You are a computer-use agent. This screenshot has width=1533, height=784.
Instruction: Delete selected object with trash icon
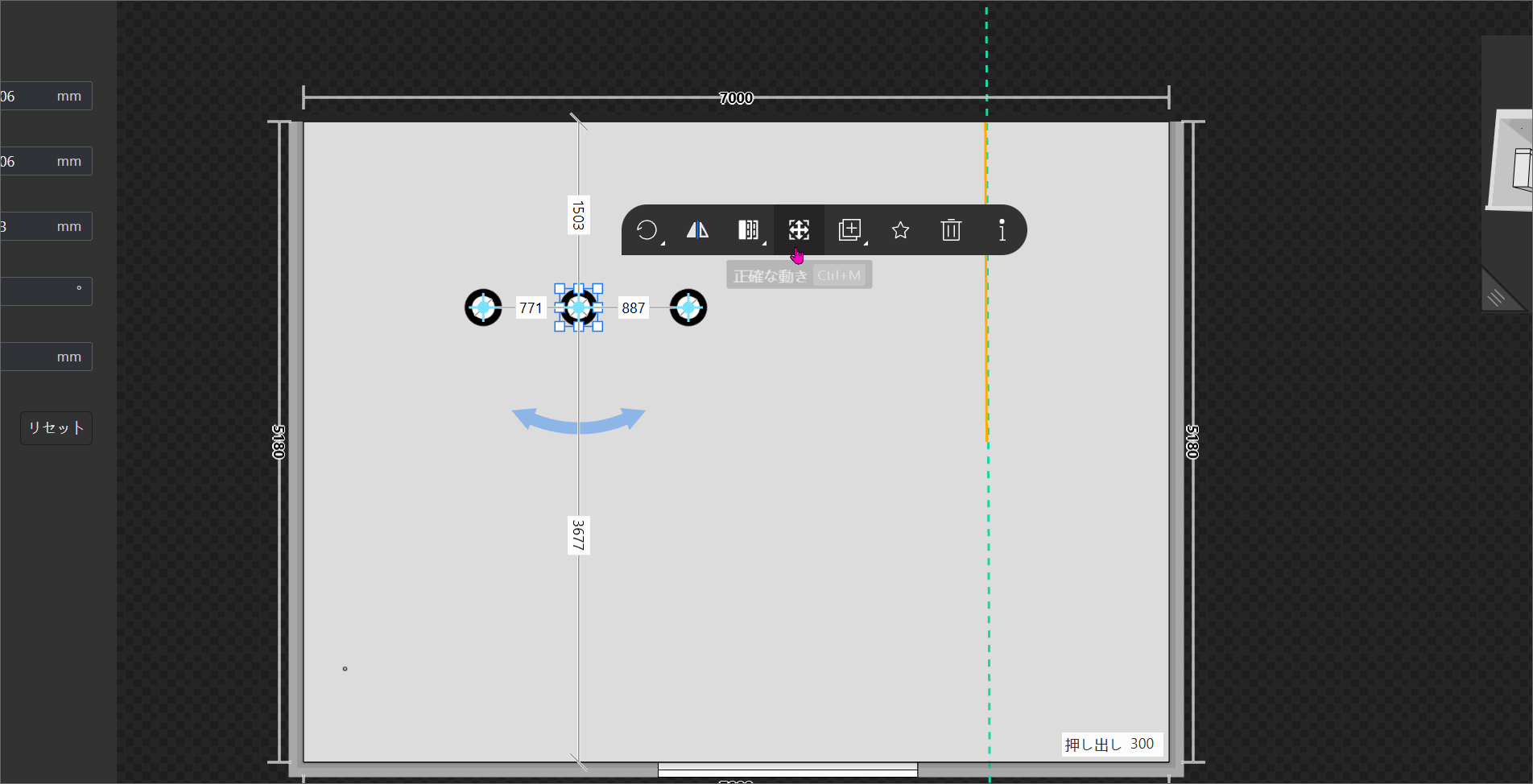click(951, 230)
